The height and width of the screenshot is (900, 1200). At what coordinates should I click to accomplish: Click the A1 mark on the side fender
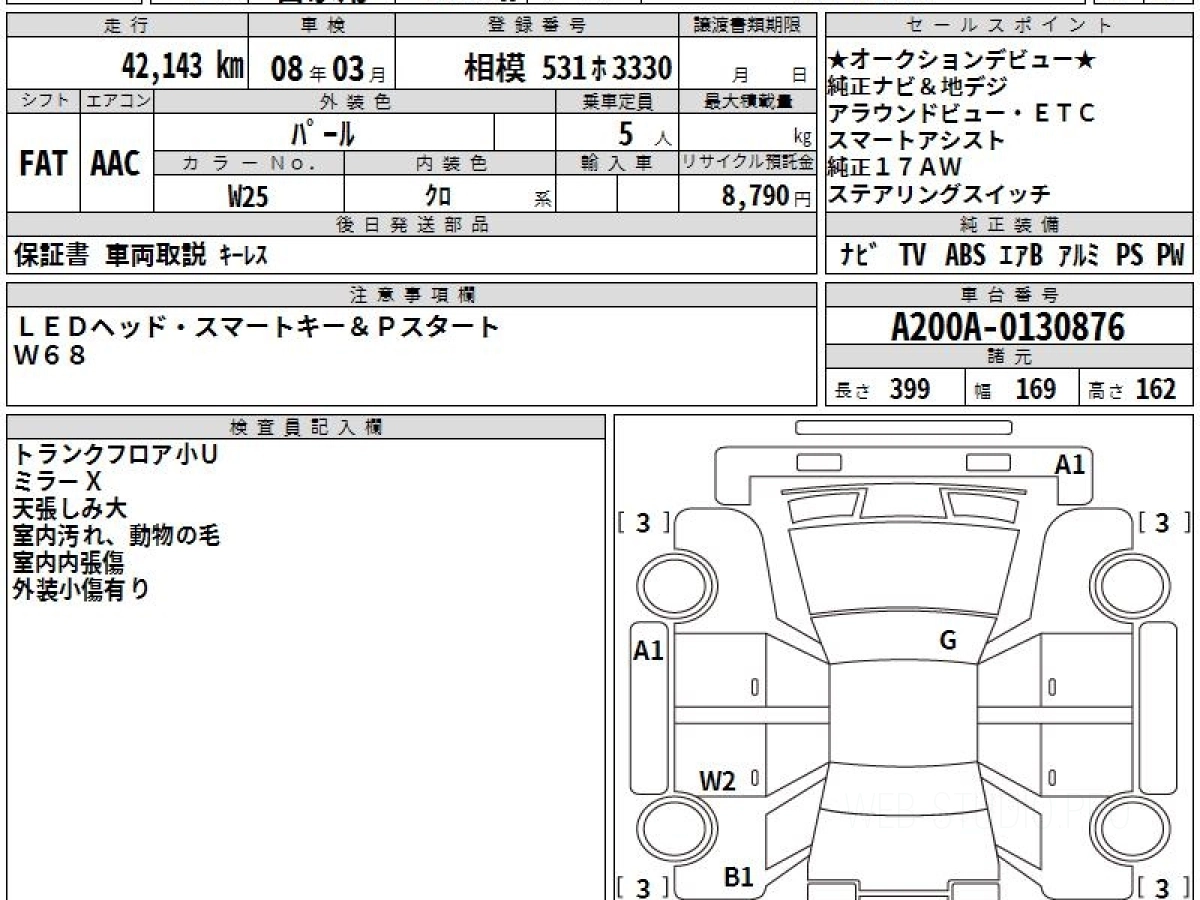[x=649, y=651]
